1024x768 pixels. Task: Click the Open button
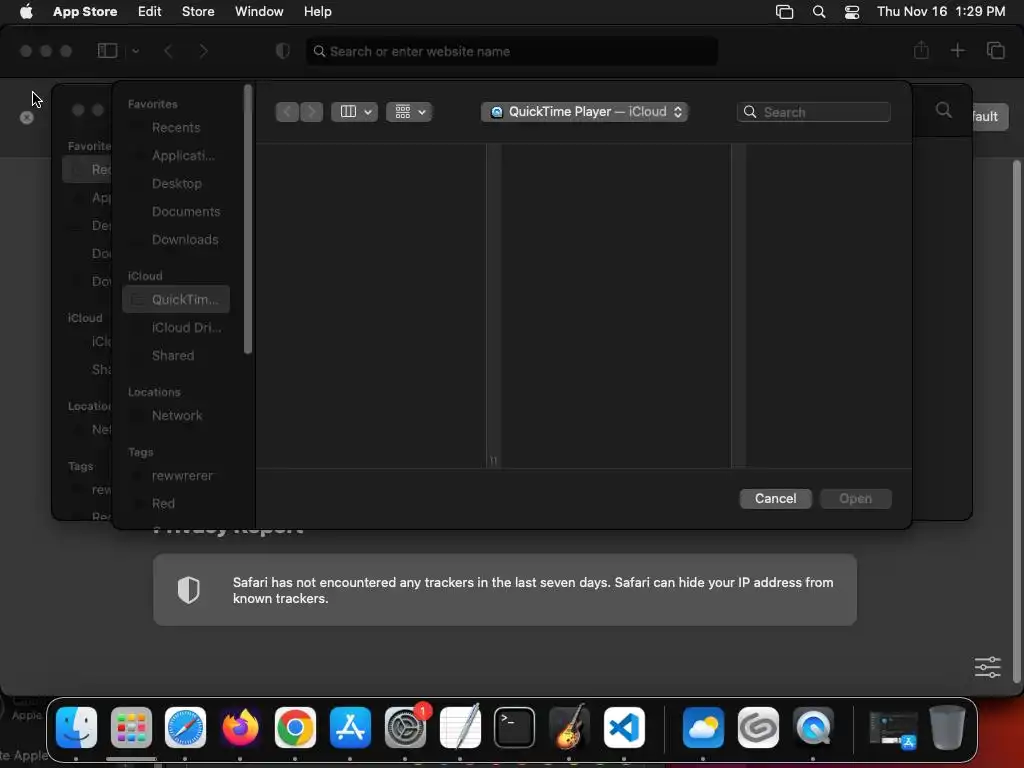(x=856, y=498)
